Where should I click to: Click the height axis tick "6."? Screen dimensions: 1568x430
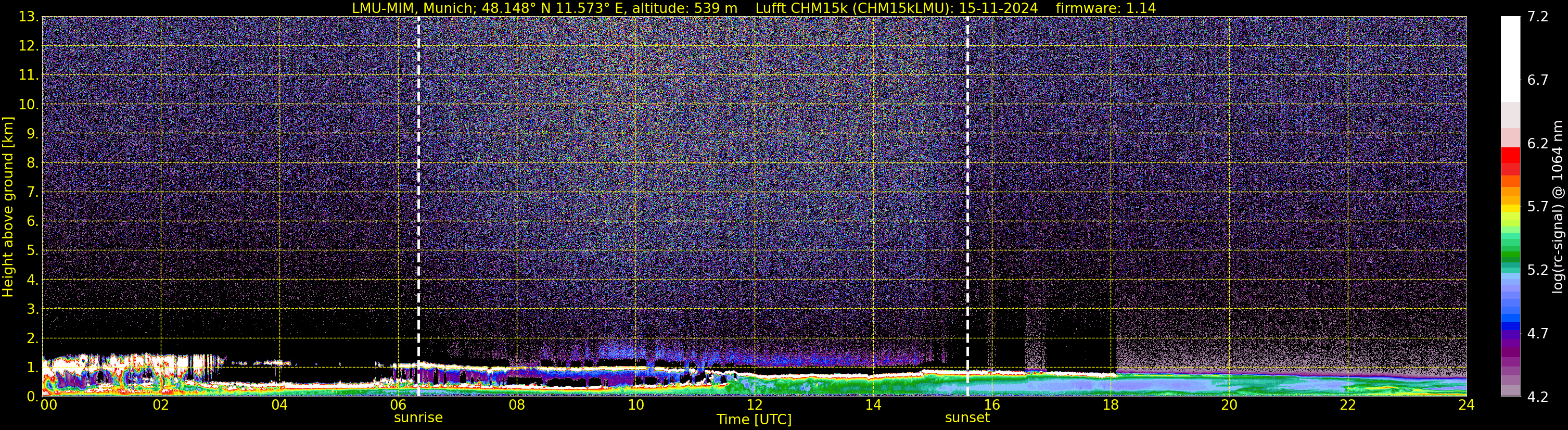click(x=32, y=222)
